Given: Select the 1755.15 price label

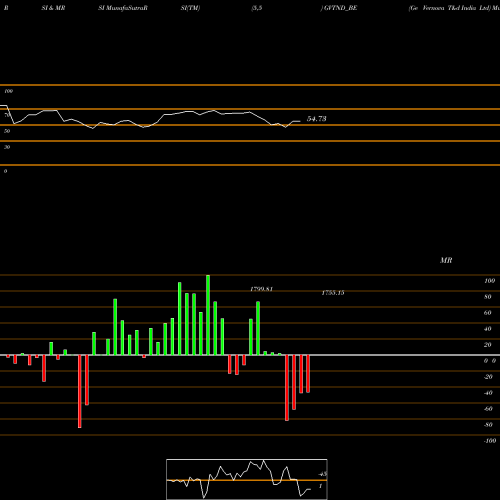Looking at the screenshot, I should pyautogui.click(x=333, y=293).
